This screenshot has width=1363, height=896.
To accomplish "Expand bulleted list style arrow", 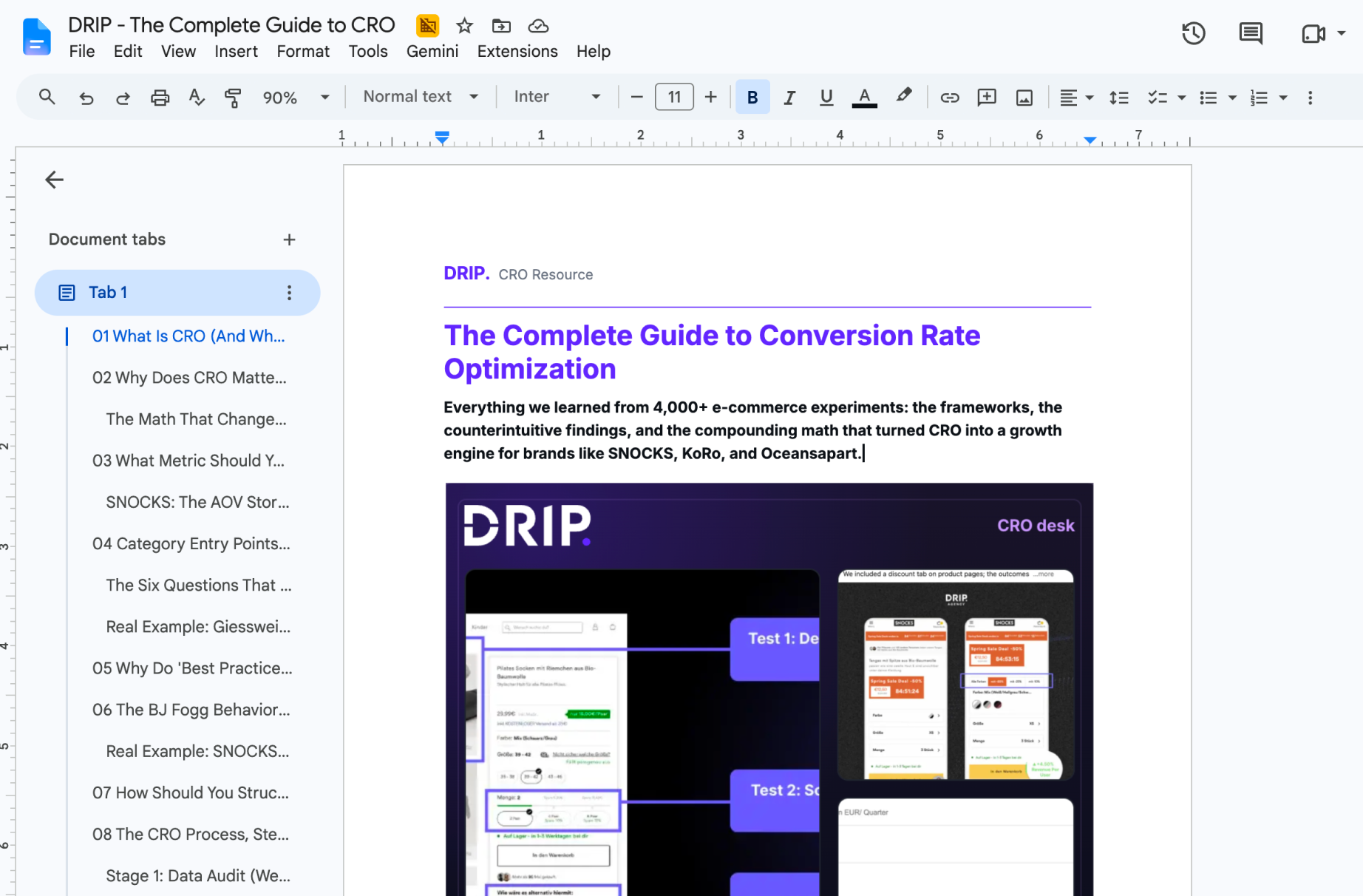I will [1232, 98].
